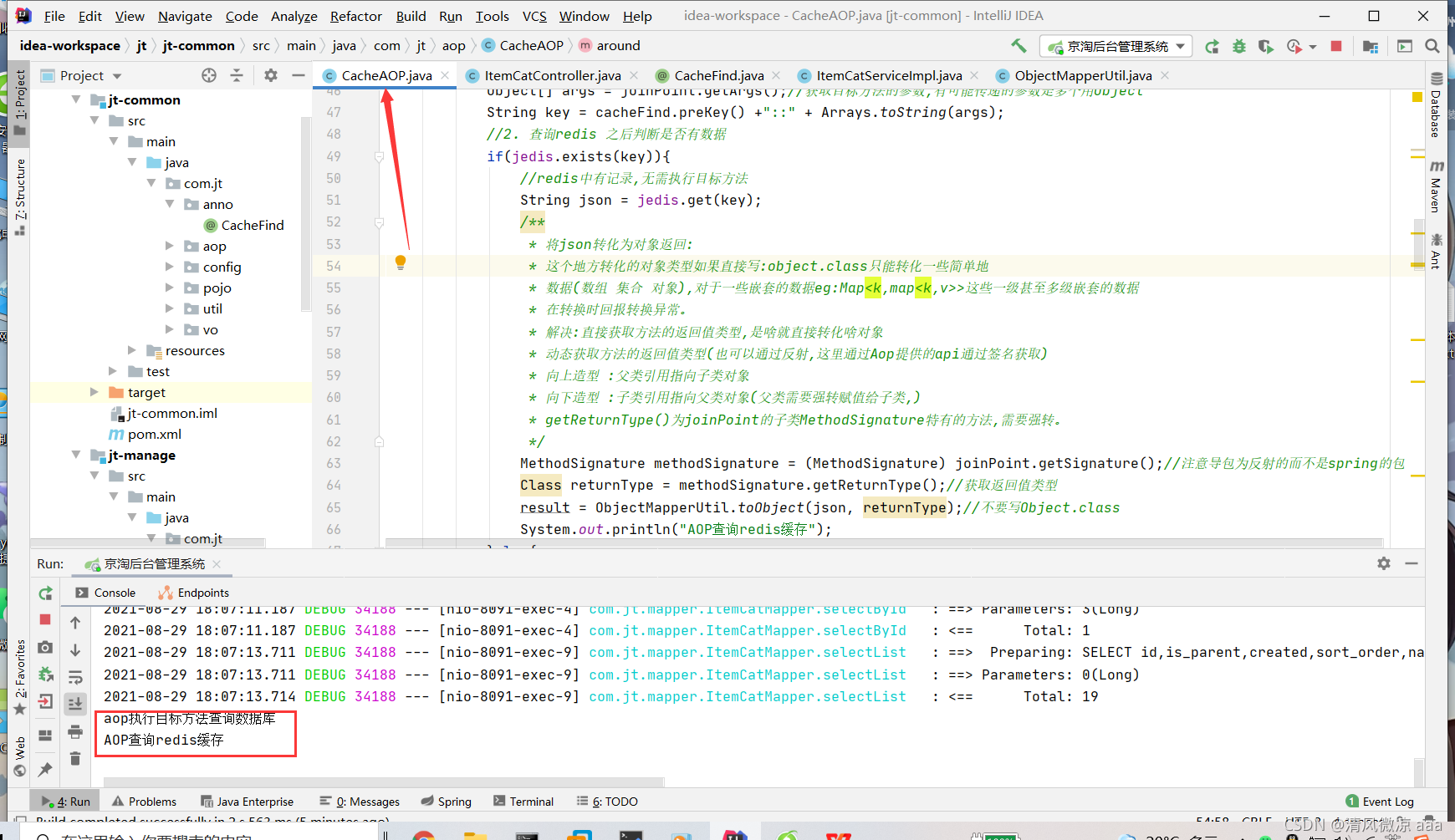This screenshot has width=1455, height=840.
Task: Switch to ItemCatServiceImpl.java tab
Action: pyautogui.click(x=889, y=75)
